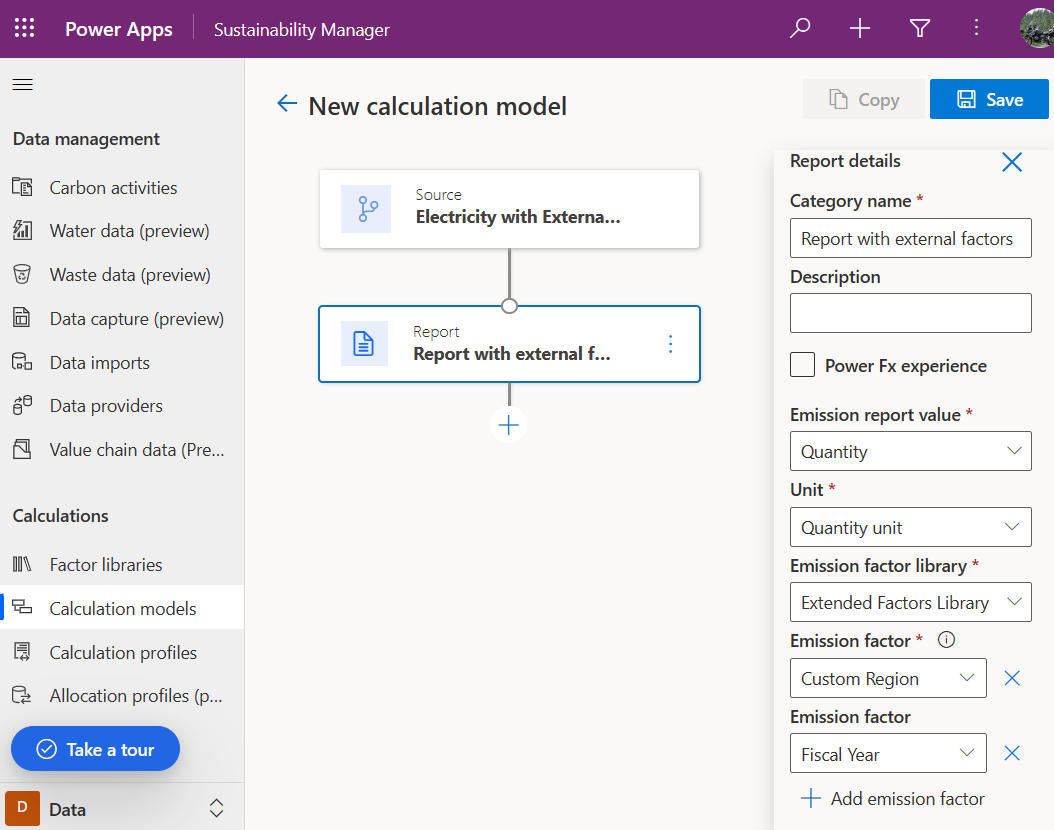
Task: Click the Report node document icon
Action: coord(364,343)
